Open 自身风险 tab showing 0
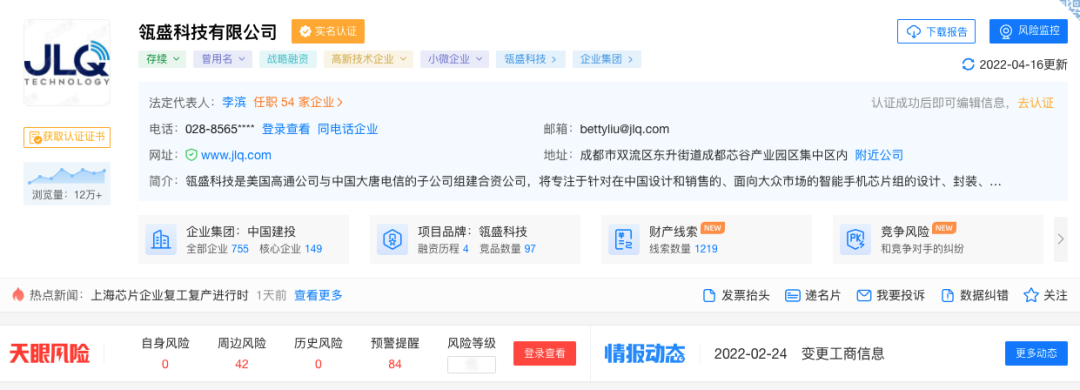This screenshot has width=1080, height=390. pos(165,353)
